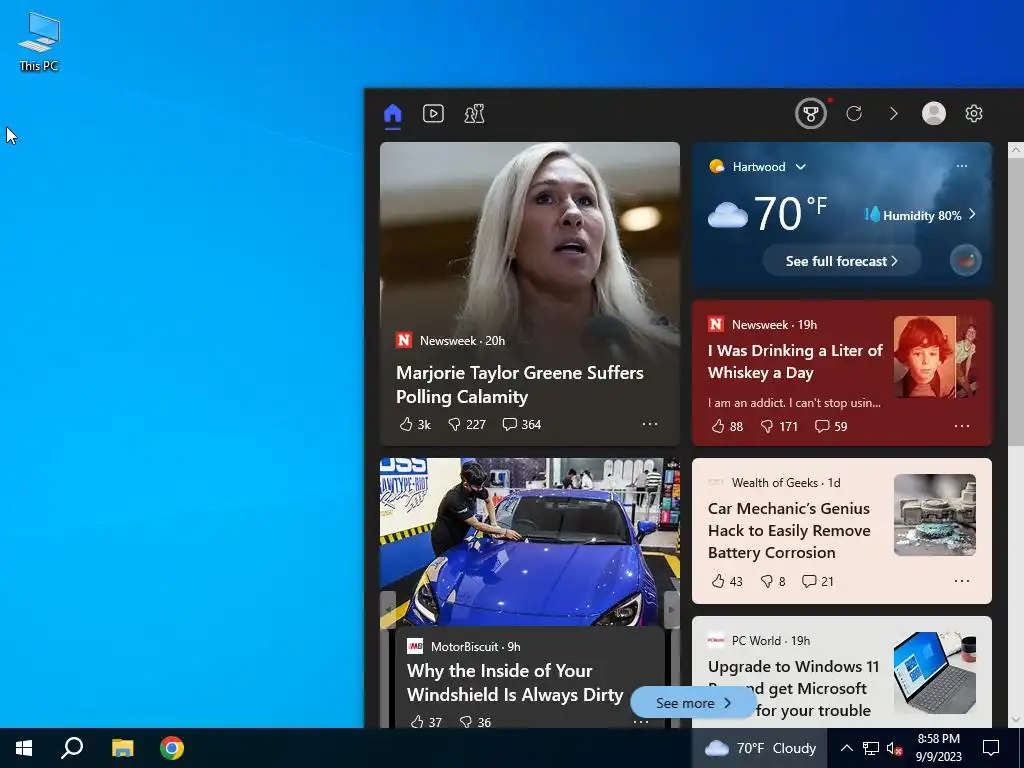Open comments on Battery Corrosion story
The width and height of the screenshot is (1024, 768).
pyautogui.click(x=818, y=581)
